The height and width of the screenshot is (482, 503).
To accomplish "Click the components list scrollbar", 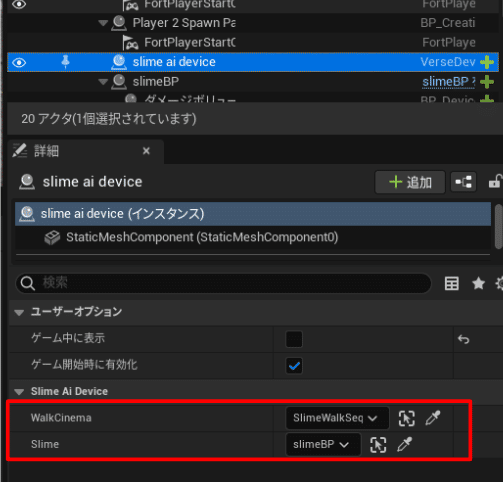I will tap(499, 227).
